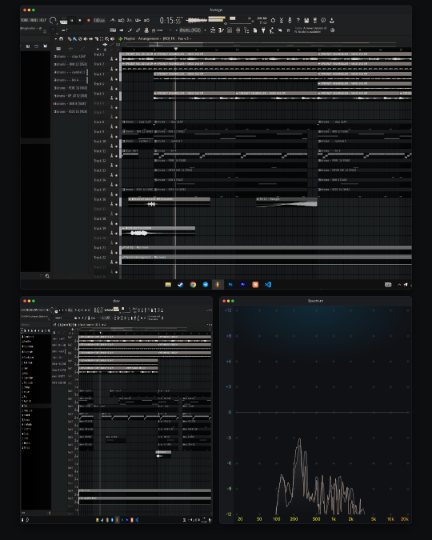Screen dimensions: 432x540
Task: Click the +12 dB label in Spectrum window
Action: [228, 310]
